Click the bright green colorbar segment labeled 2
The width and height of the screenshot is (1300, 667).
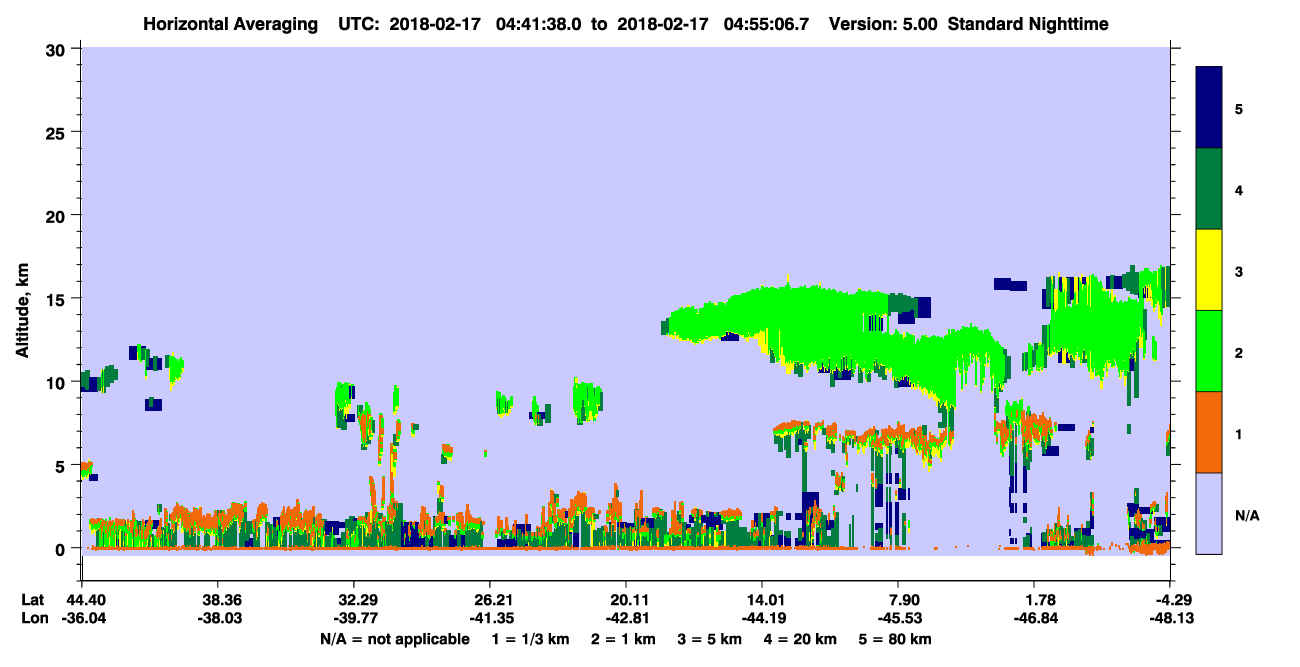(x=1209, y=351)
